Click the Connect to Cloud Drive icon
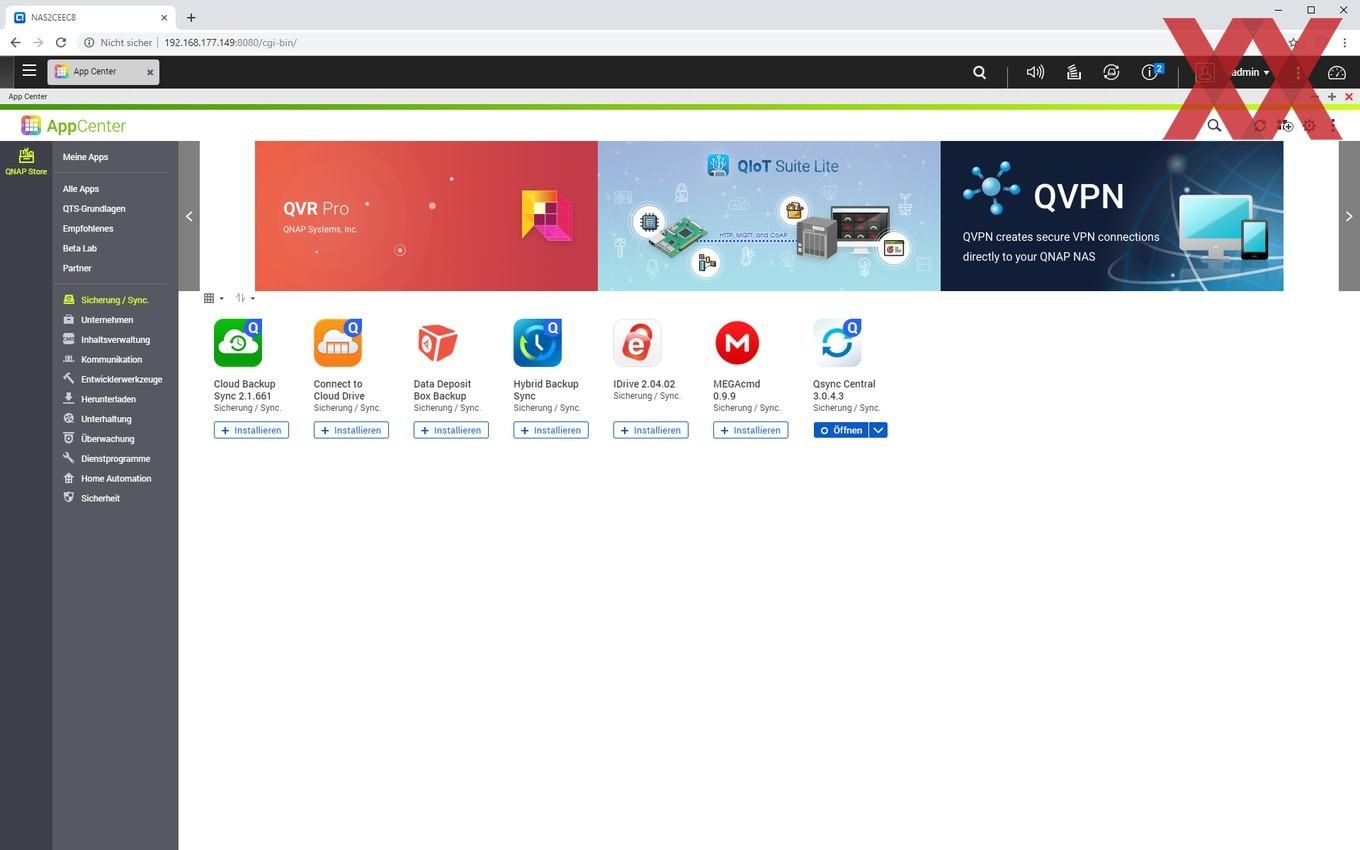Screen dimensions: 1360x850 point(338,343)
